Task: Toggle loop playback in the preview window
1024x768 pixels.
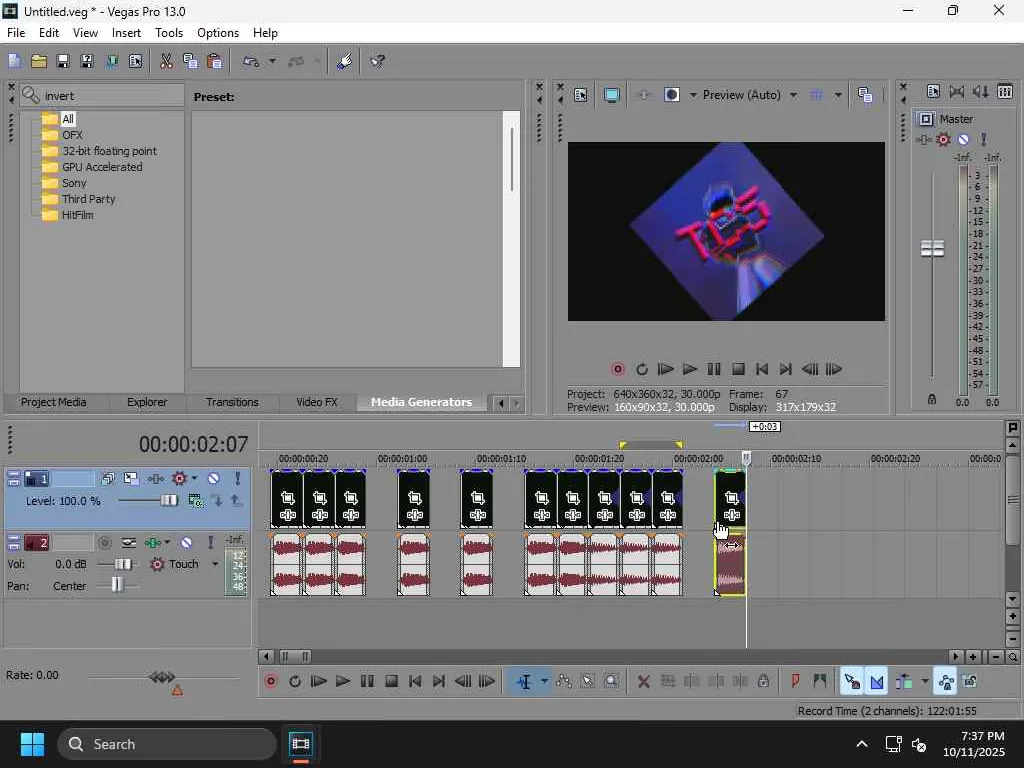Action: click(x=642, y=370)
